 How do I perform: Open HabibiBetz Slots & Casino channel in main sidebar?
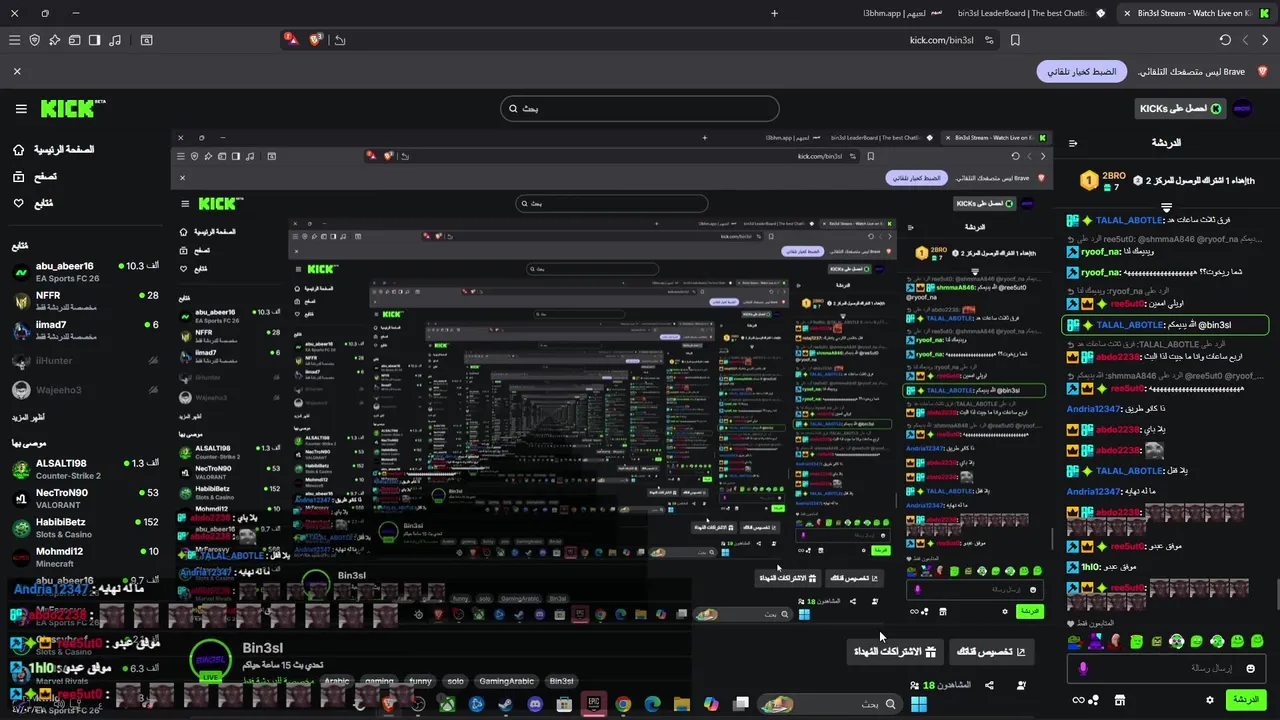tap(84, 528)
